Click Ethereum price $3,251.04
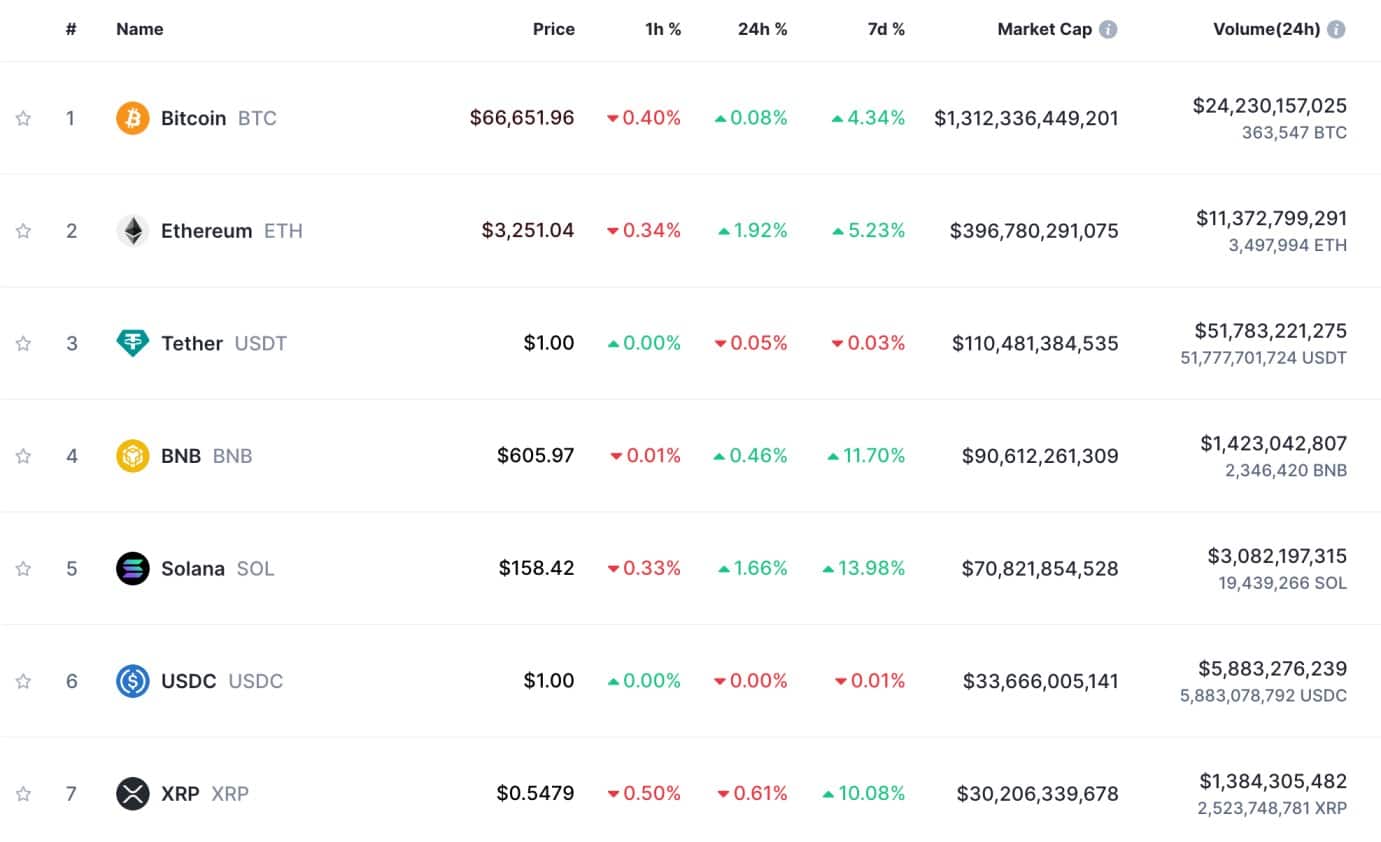 [x=528, y=231]
